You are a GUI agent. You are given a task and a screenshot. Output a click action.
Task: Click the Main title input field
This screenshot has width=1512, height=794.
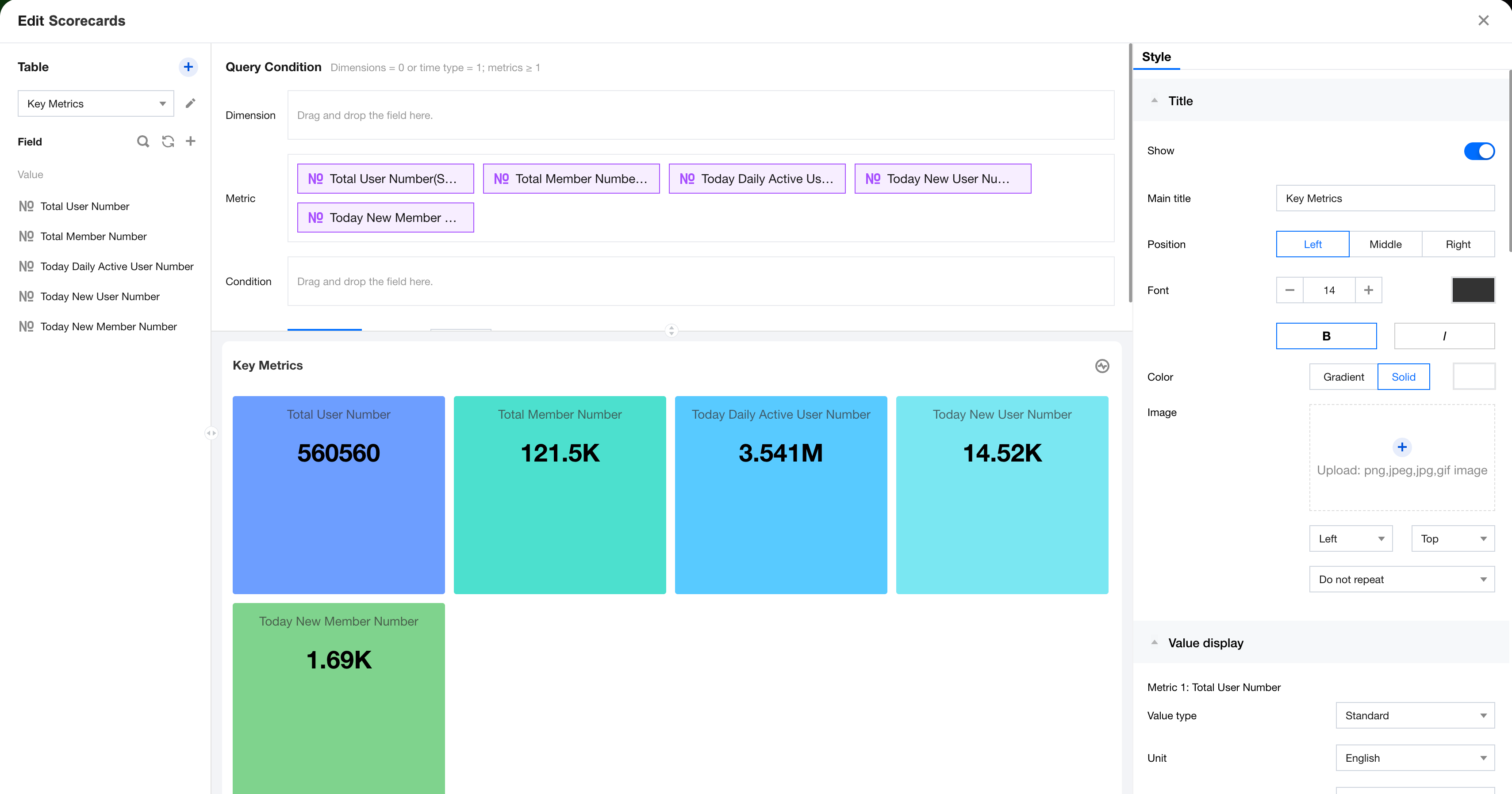click(1385, 198)
